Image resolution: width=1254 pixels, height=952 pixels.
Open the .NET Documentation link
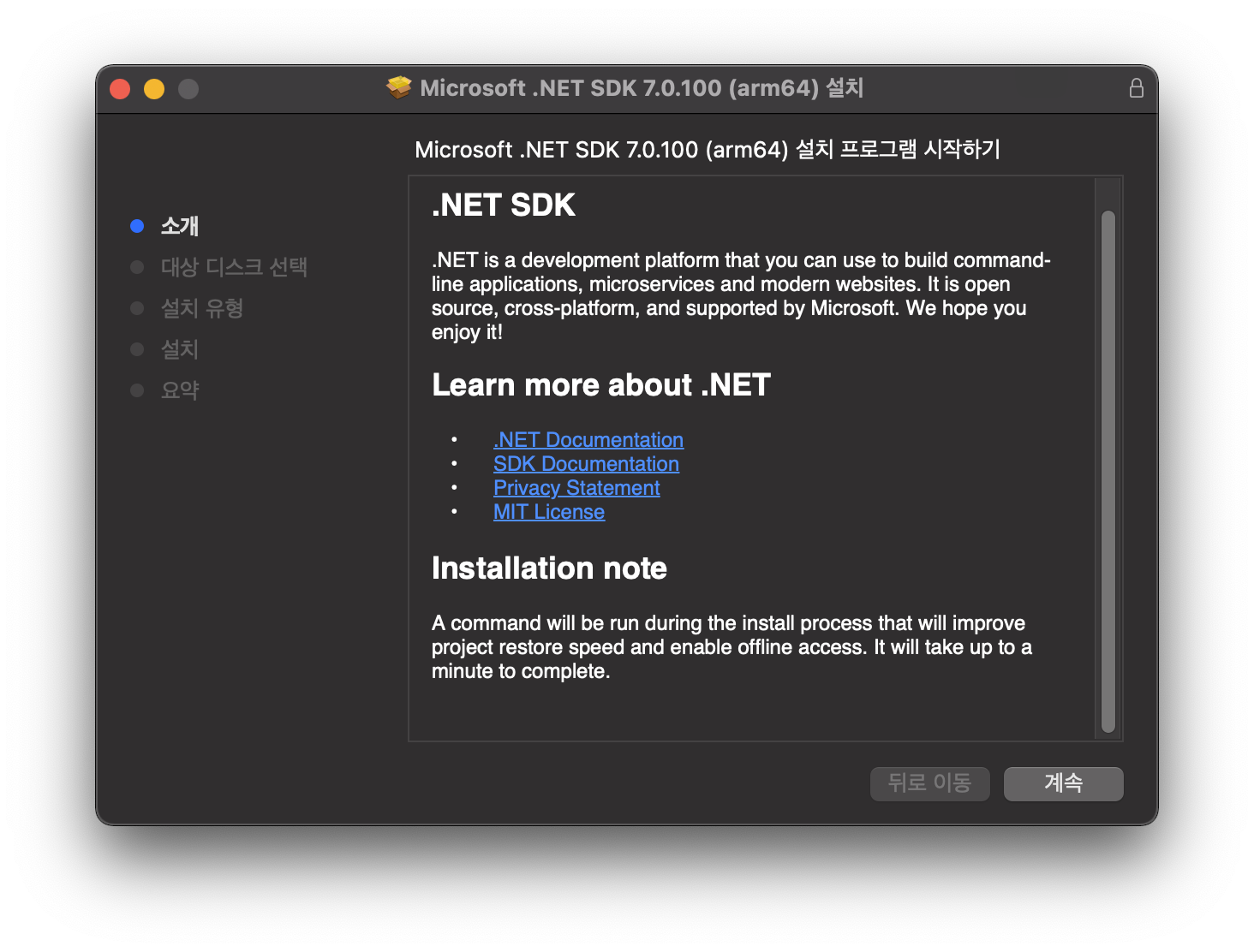point(588,440)
